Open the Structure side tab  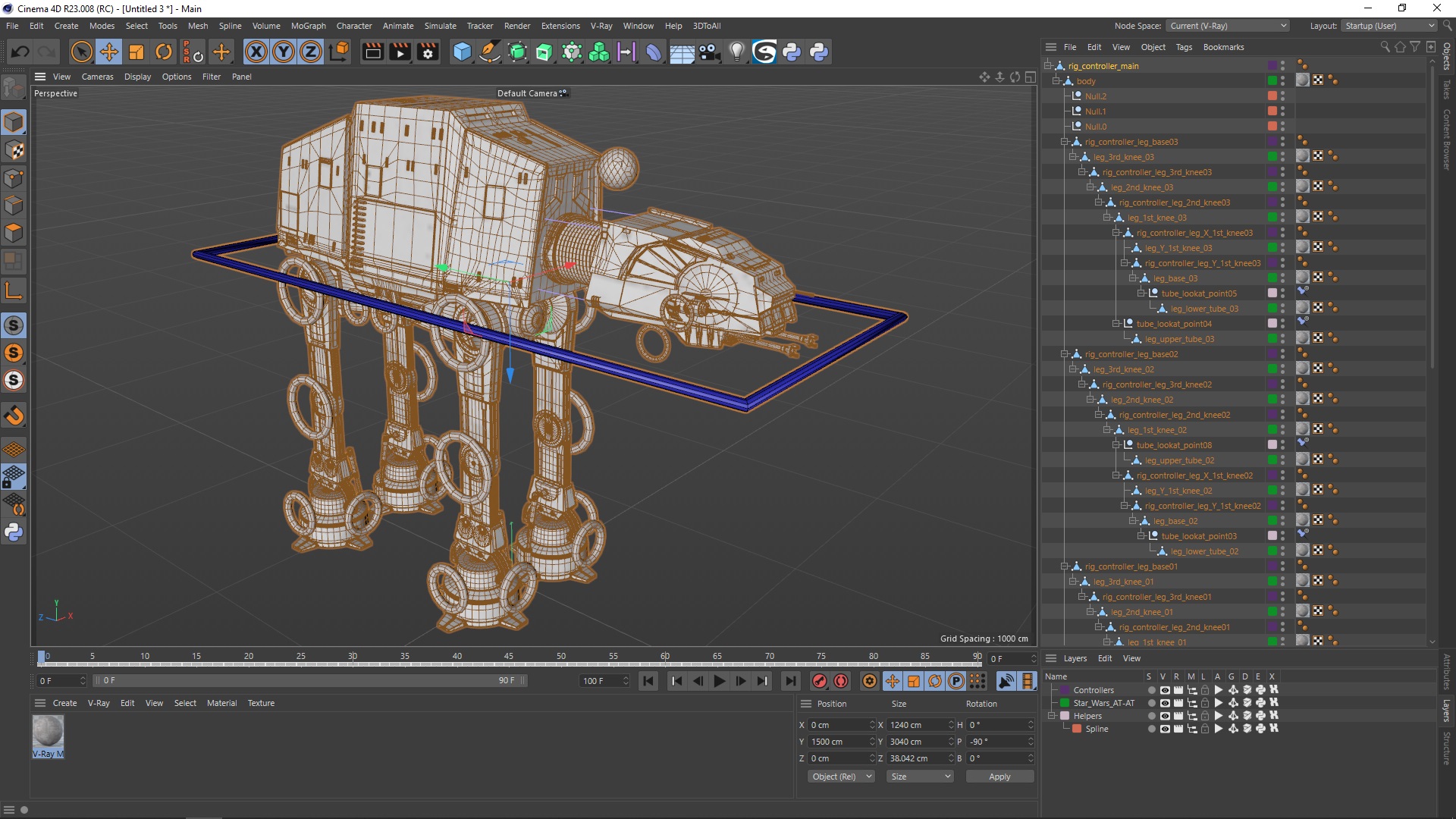1447,748
